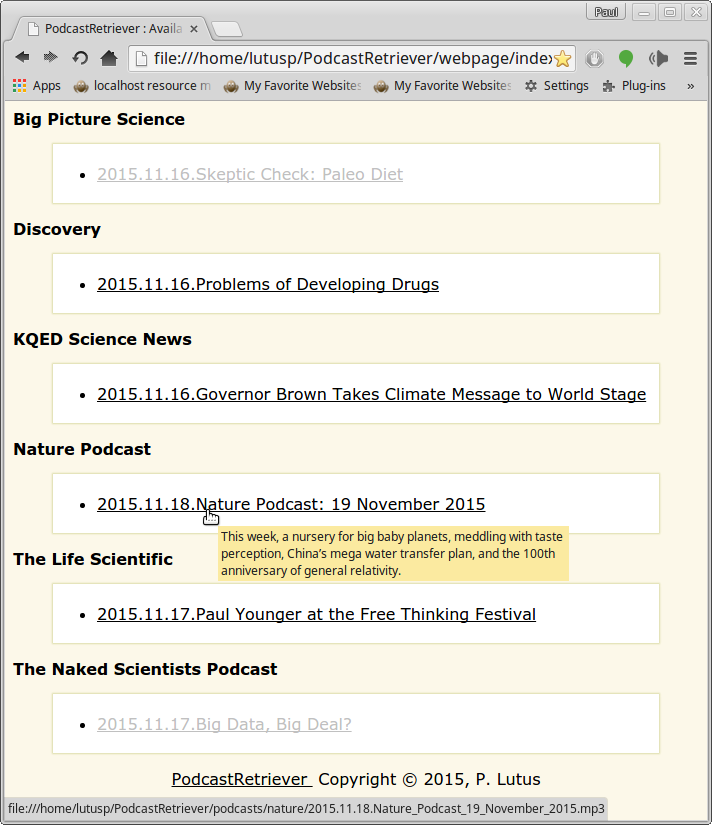This screenshot has height=825, width=712.
Task: Bookmark this page with the star icon
Action: [x=562, y=58]
